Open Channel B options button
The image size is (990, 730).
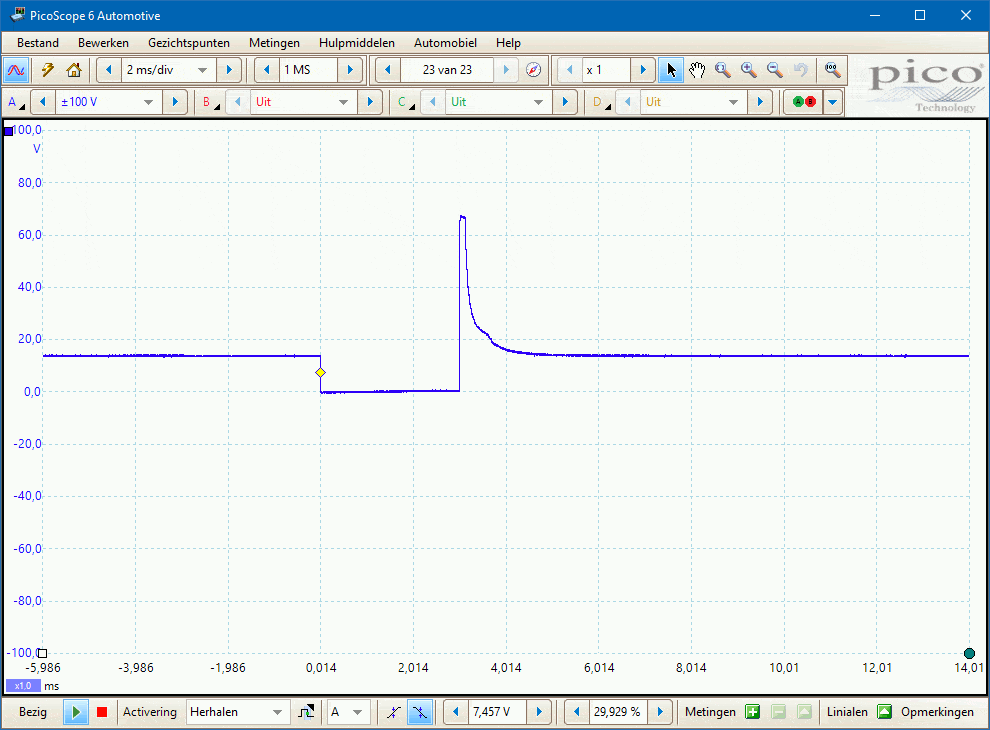click(211, 102)
